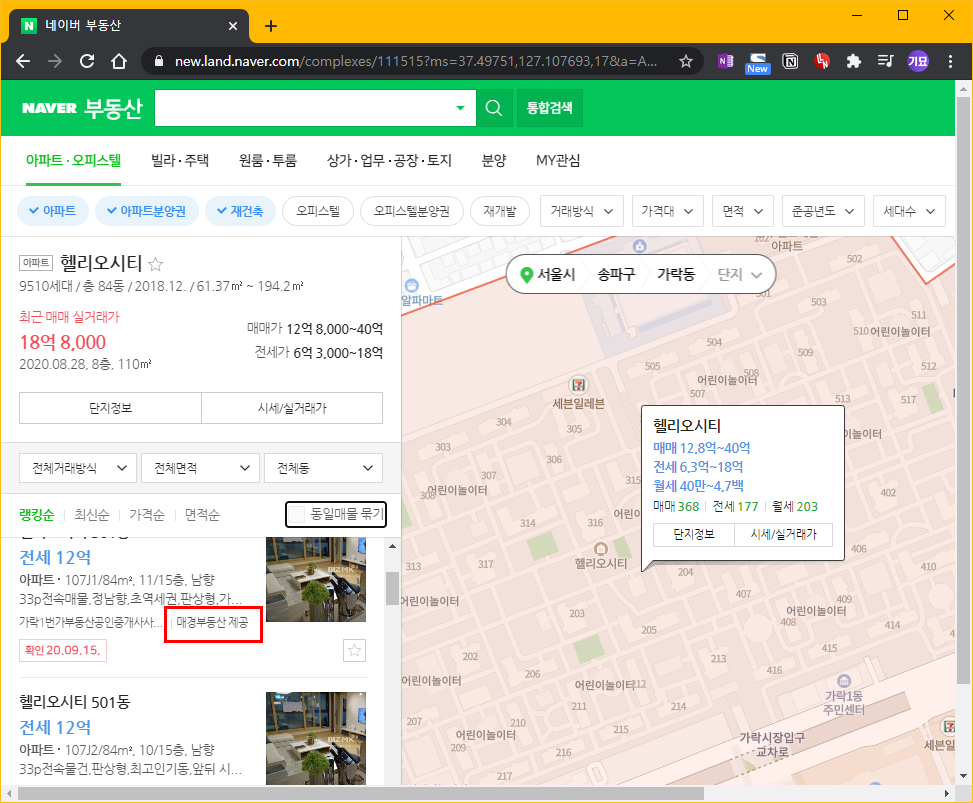Click the bottom horizontal scrollbar thumb
Image resolution: width=973 pixels, height=803 pixels.
pyautogui.click(x=361, y=794)
